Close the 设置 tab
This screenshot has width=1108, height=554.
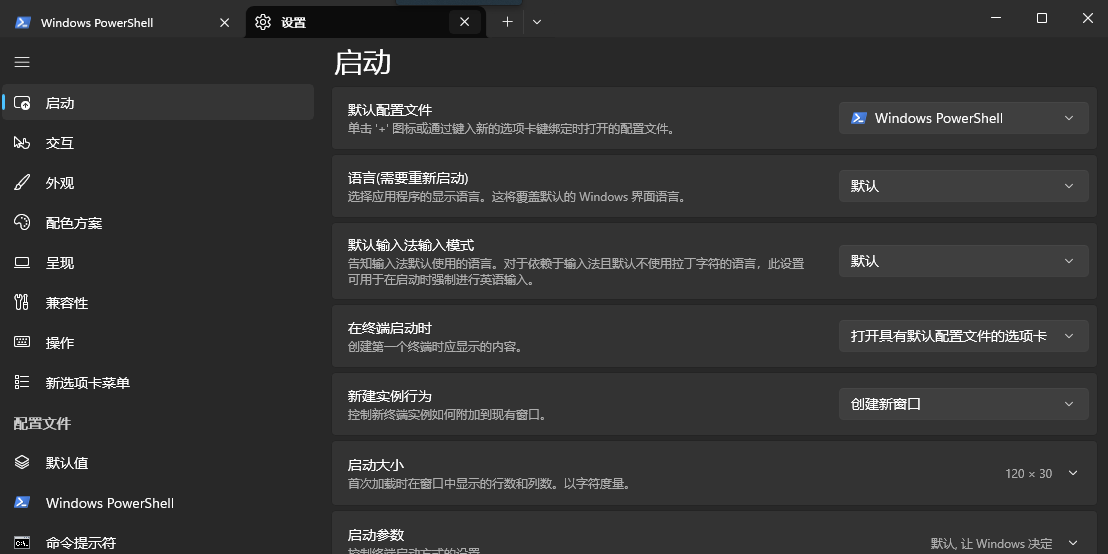(x=464, y=22)
